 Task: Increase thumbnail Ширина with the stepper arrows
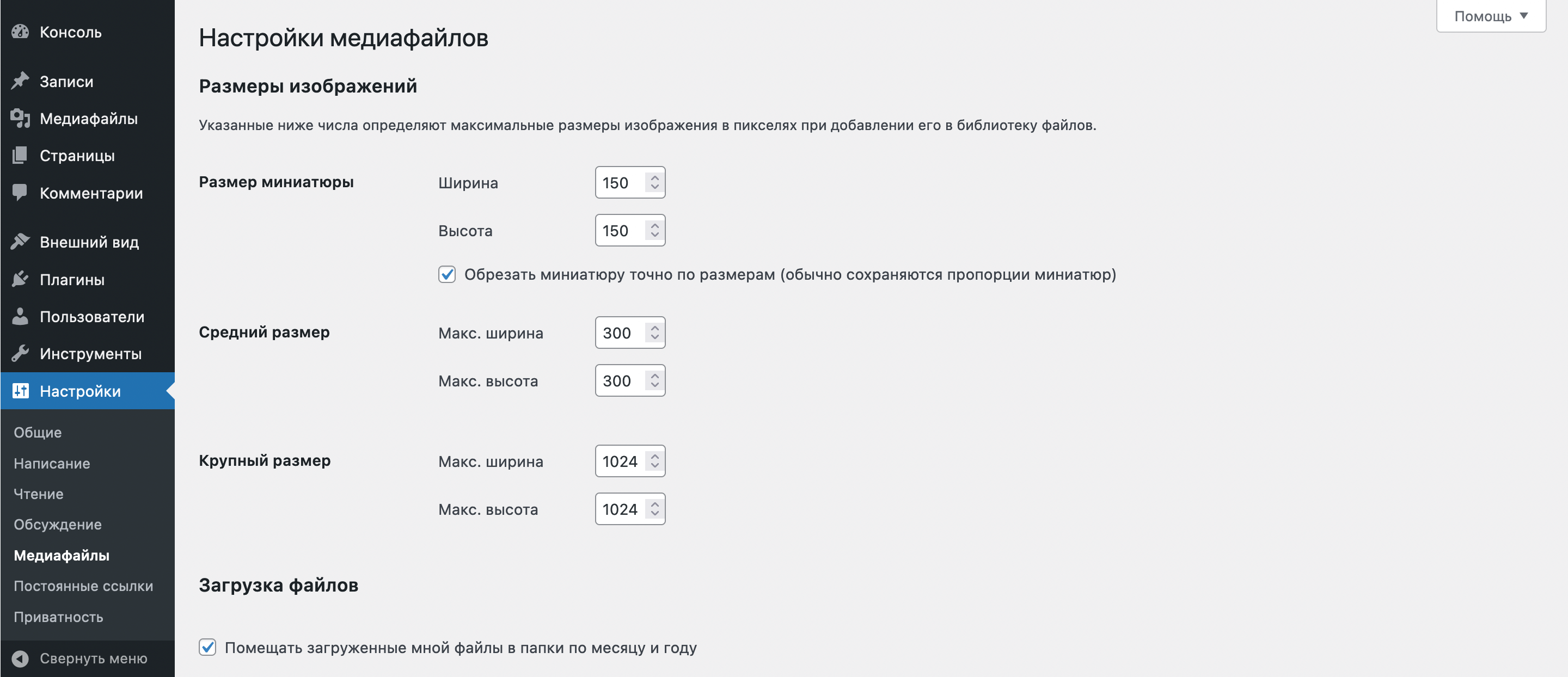654,177
